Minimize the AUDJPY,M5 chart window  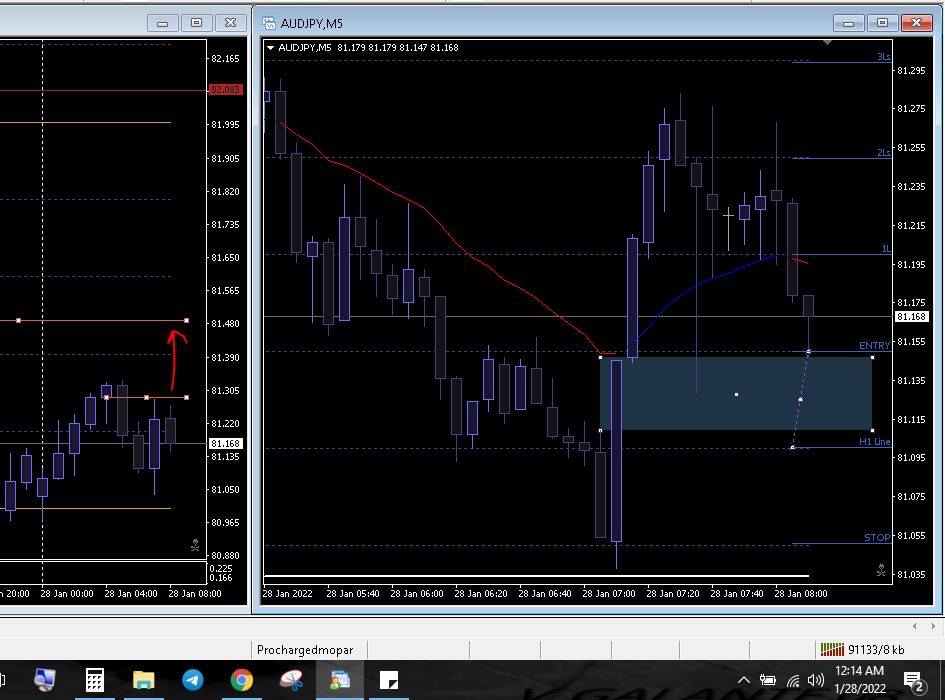coord(849,23)
